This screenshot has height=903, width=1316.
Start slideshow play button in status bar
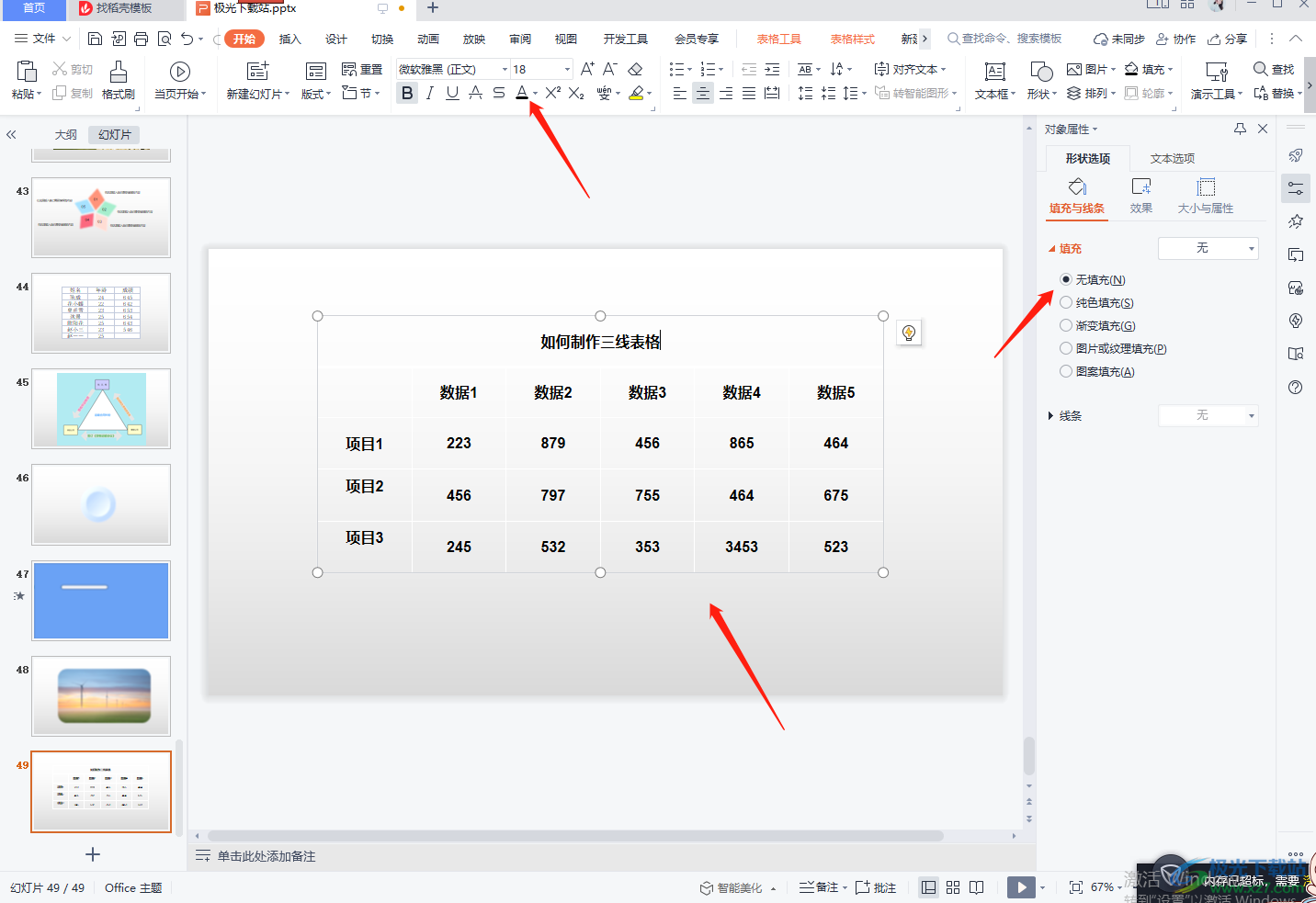click(x=1020, y=887)
